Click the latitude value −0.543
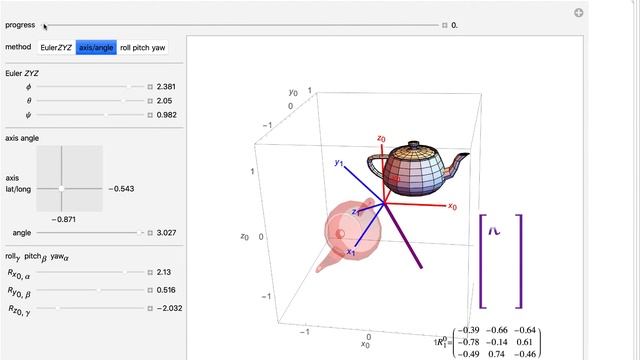This screenshot has width=640, height=360. (x=121, y=189)
